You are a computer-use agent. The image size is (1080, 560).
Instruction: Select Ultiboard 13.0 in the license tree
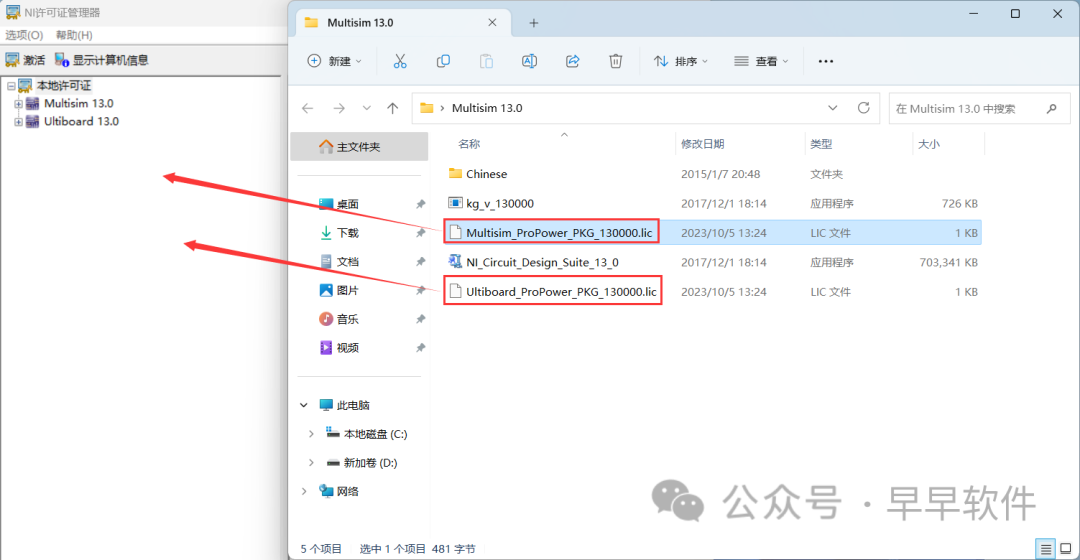click(81, 122)
